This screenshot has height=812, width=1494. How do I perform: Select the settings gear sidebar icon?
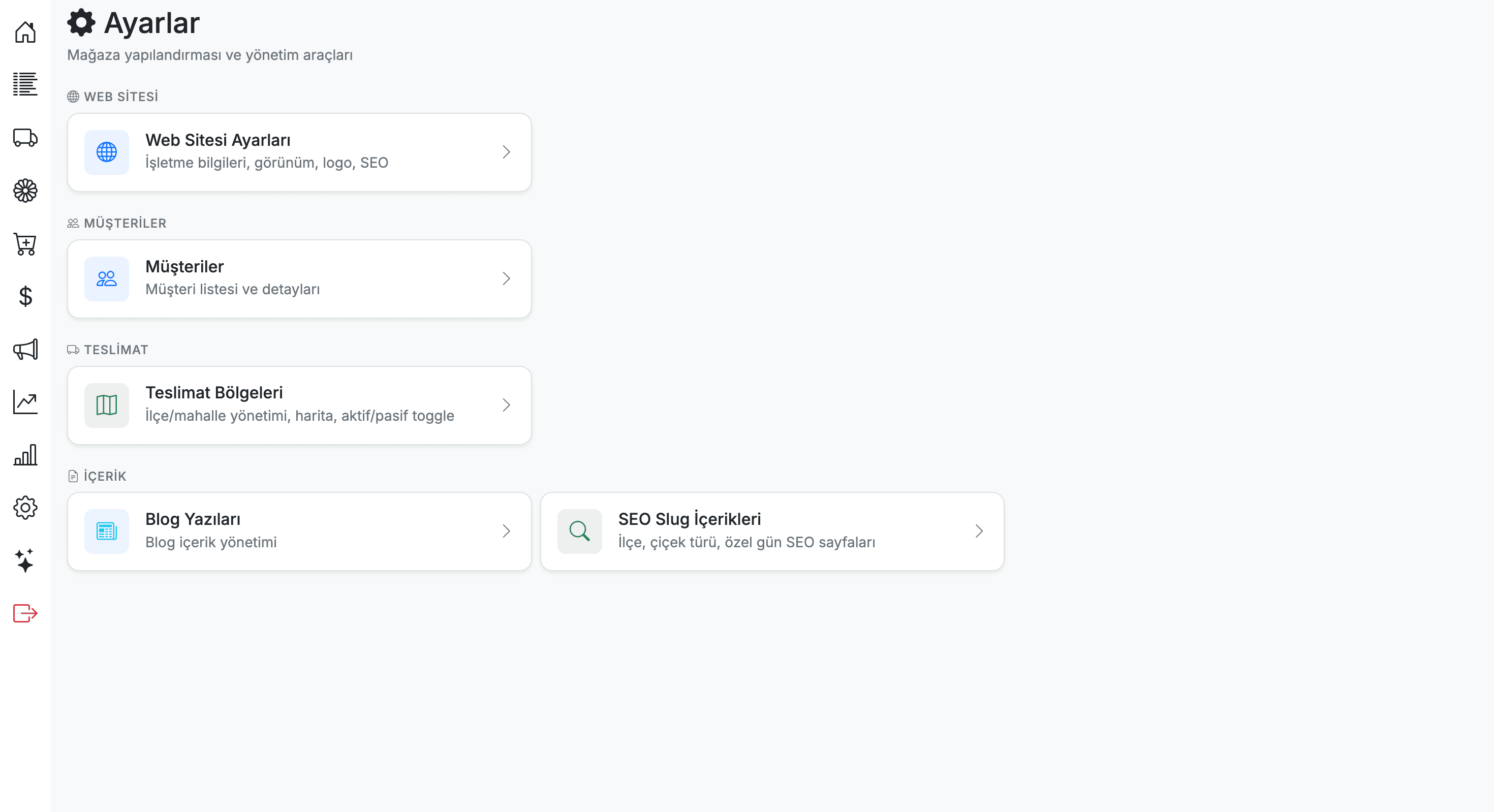[25, 508]
